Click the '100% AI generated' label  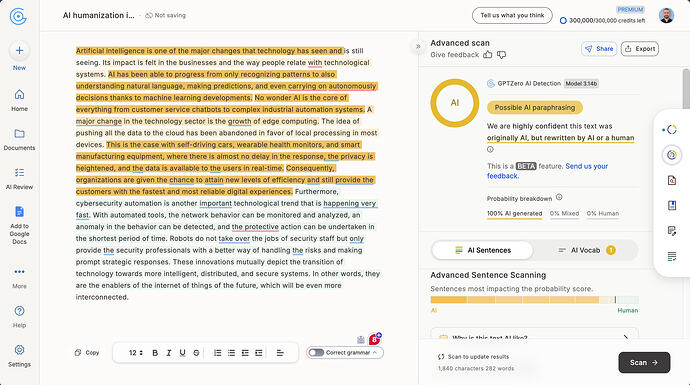(514, 213)
